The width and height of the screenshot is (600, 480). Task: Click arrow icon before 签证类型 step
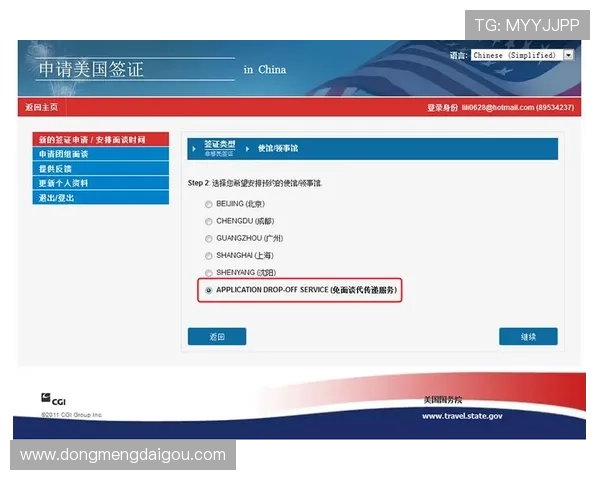pos(194,149)
